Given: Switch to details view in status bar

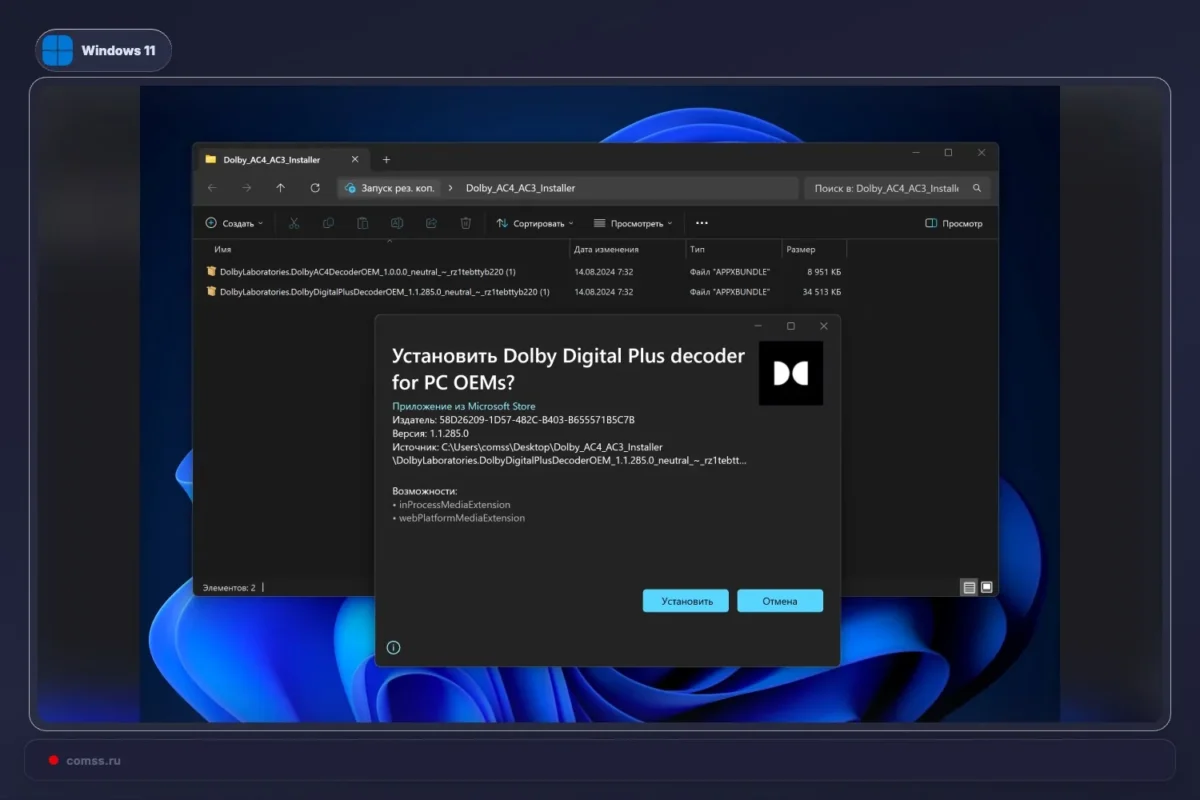Looking at the screenshot, I should [x=969, y=588].
